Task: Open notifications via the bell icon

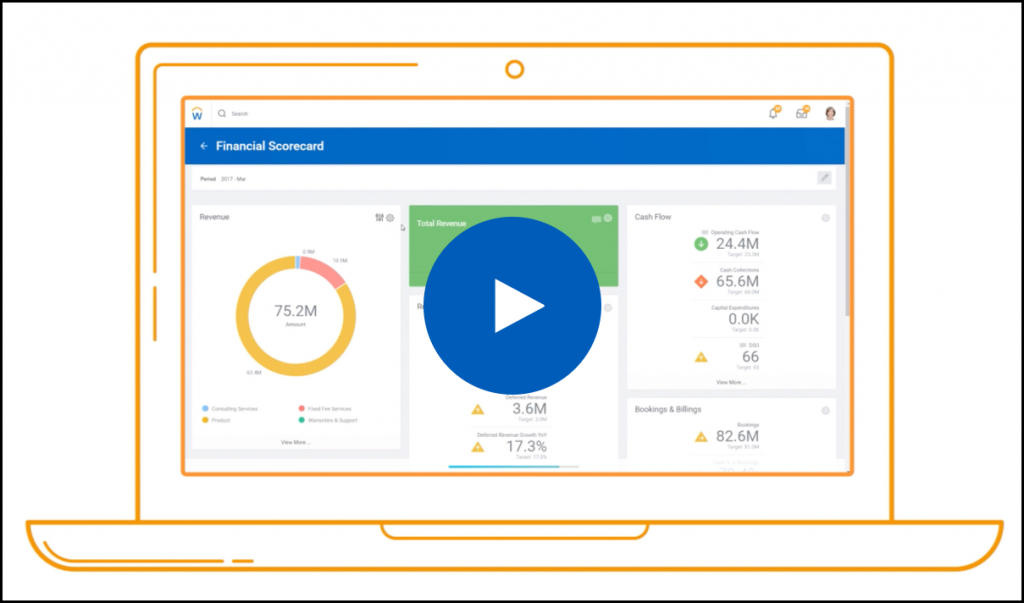Action: pos(773,113)
